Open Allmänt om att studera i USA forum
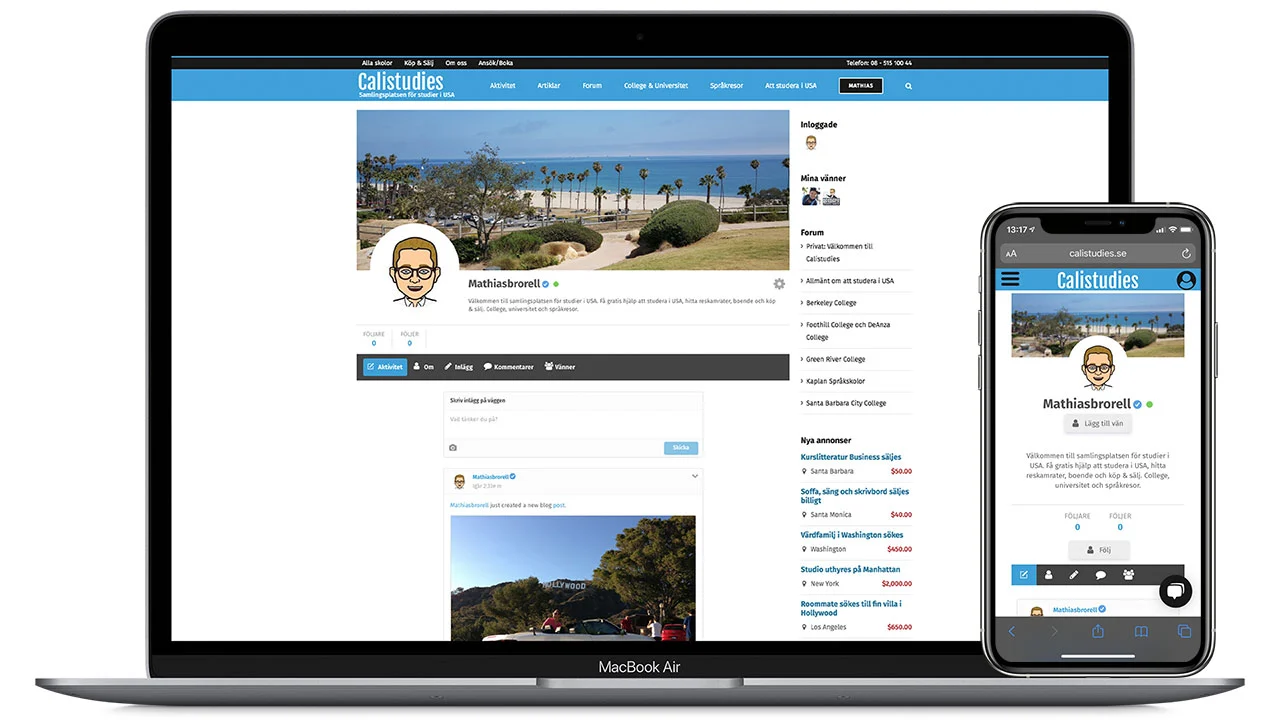This screenshot has height=720, width=1280. (x=850, y=281)
